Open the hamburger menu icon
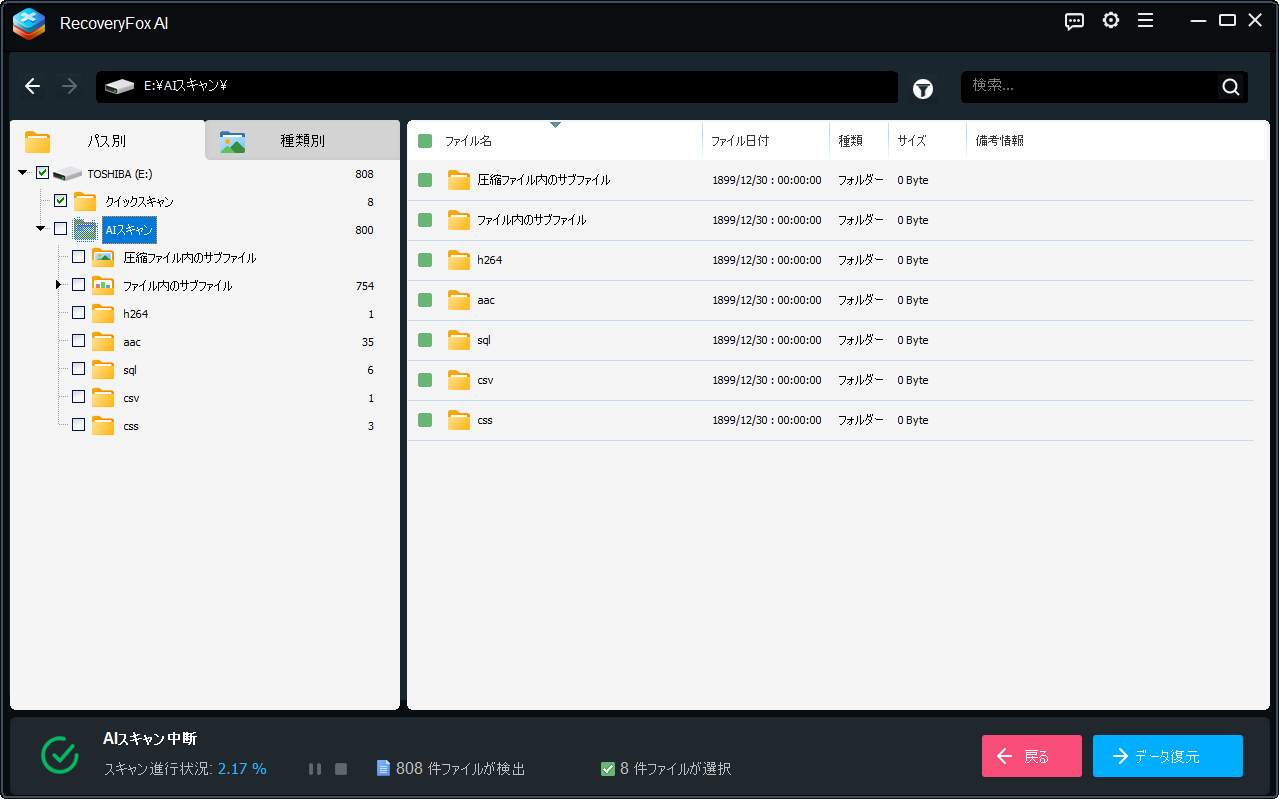1279x799 pixels. coord(1145,21)
